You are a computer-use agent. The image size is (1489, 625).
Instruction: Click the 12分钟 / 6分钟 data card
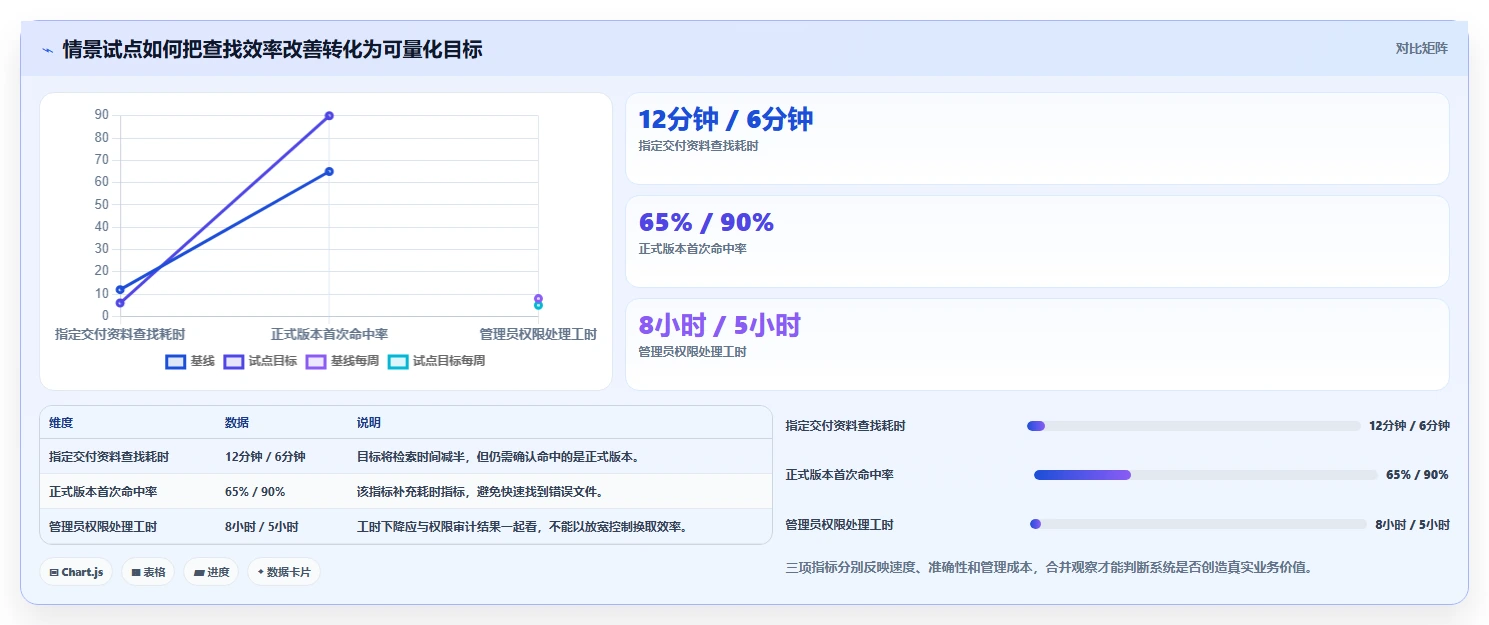(1037, 138)
